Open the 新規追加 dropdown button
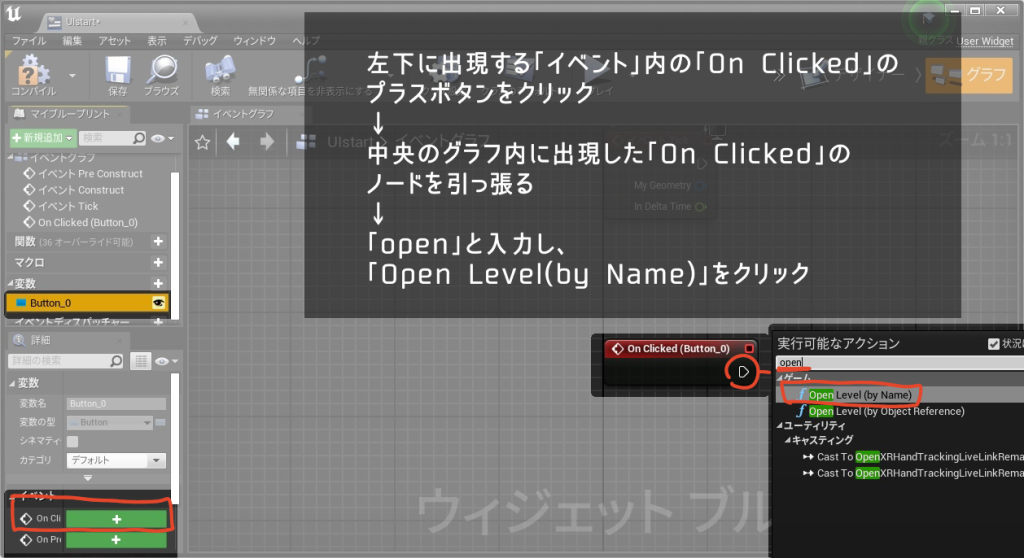Viewport: 1024px width, 558px height. (x=41, y=137)
